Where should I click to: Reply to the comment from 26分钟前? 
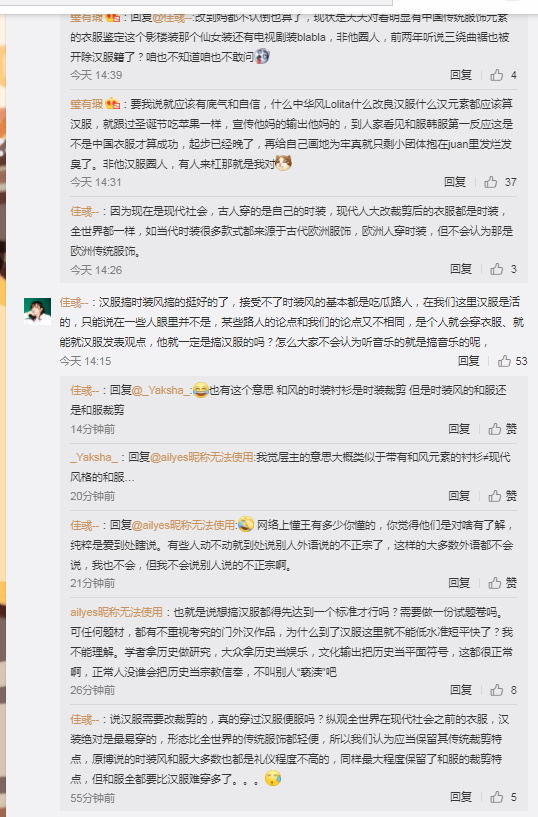pos(461,690)
